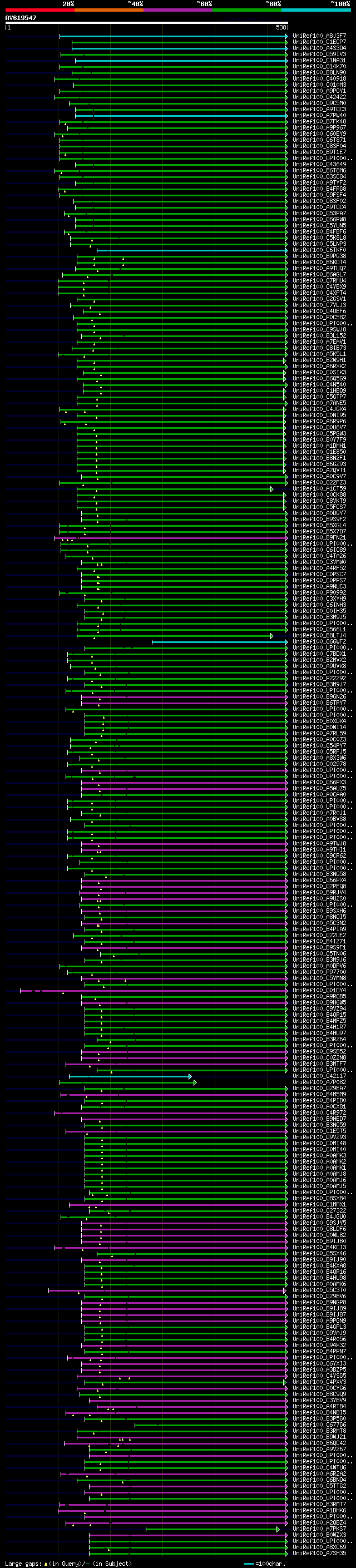356x1568 pixels.
Task: Select hit label UniRef100_Q42117
Action: point(319,1076)
